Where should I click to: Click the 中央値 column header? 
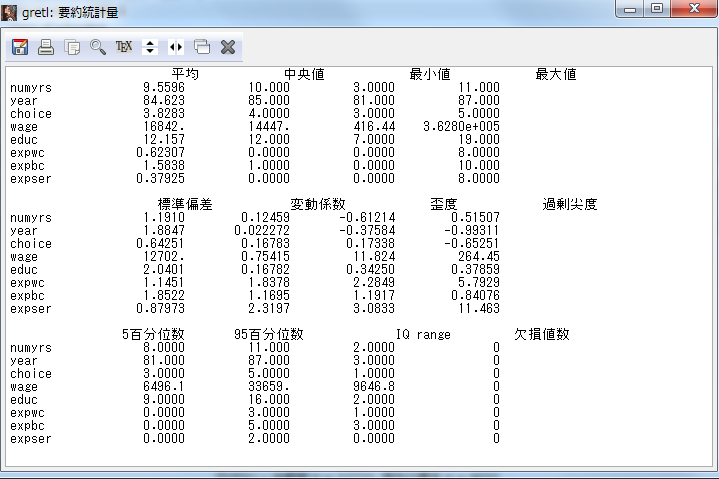(x=304, y=74)
